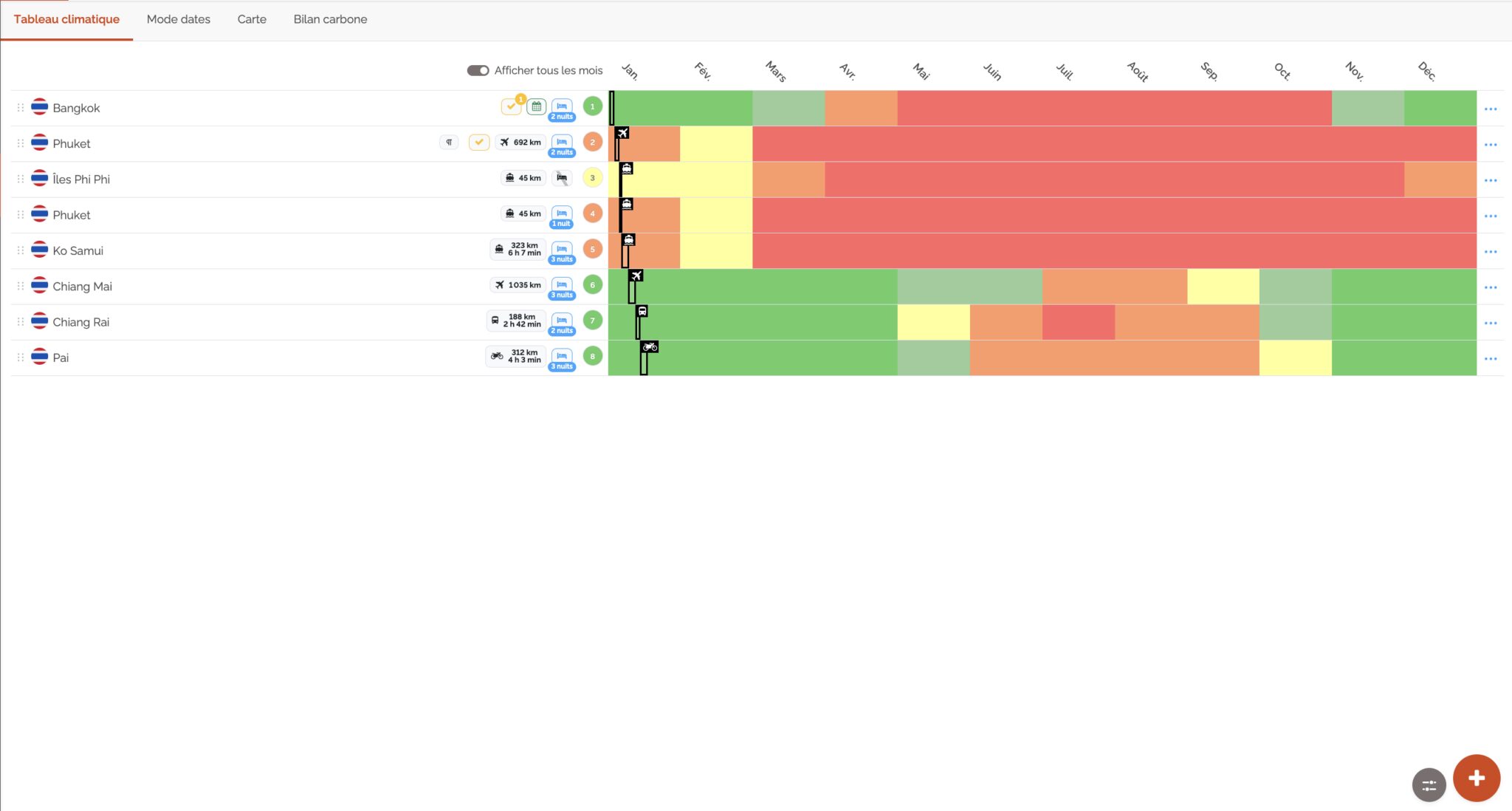This screenshot has width=1512, height=811.
Task: Toggle the Afficher tous les mois switch
Action: pyautogui.click(x=478, y=70)
